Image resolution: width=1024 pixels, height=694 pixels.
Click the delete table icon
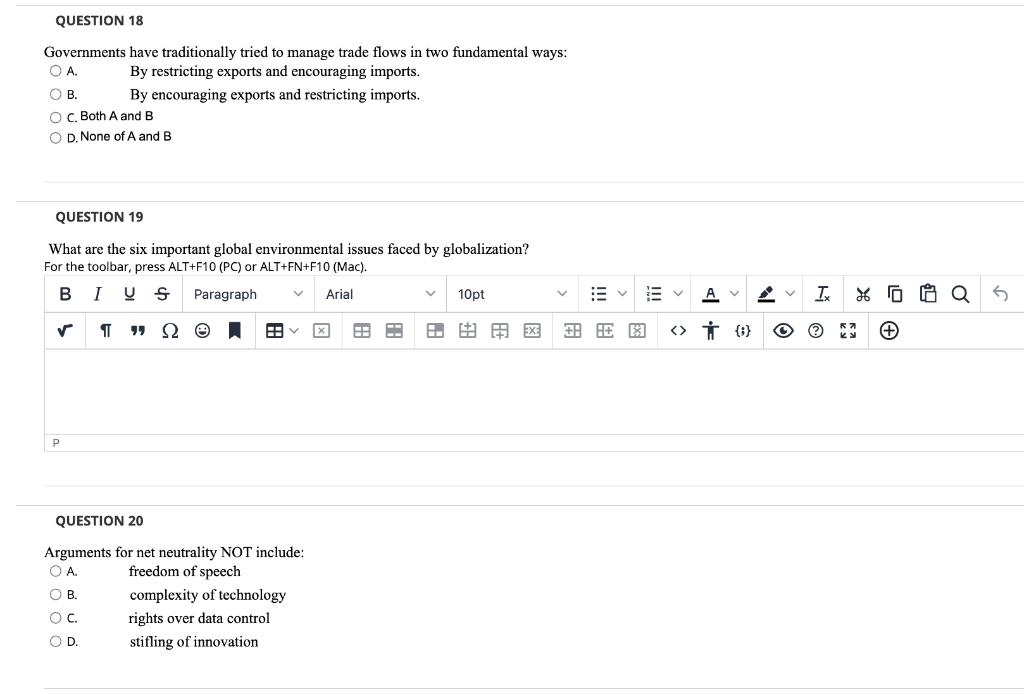321,331
